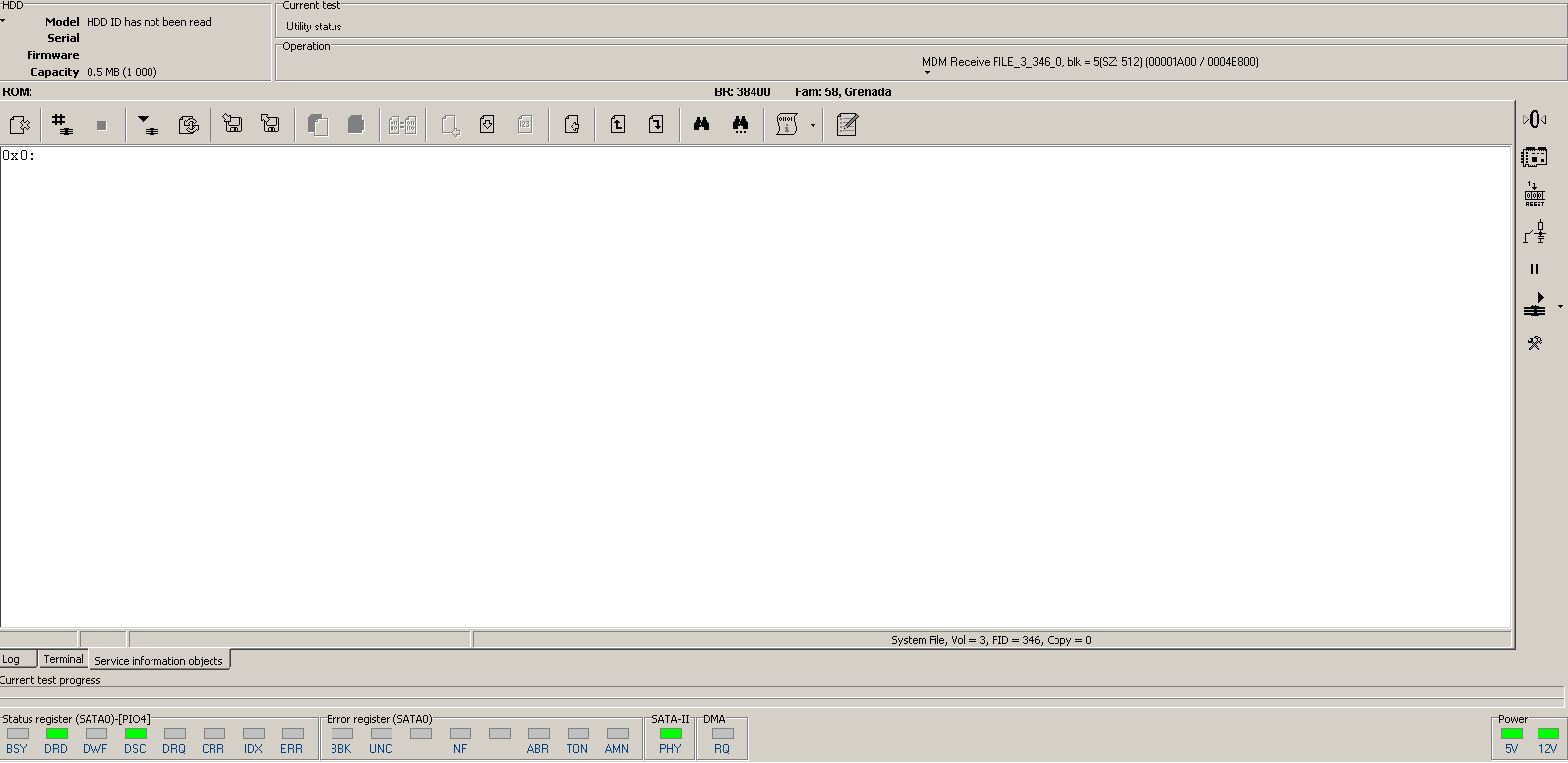This screenshot has width=1568, height=763.
Task: Click the INF error register indicator
Action: [x=459, y=734]
